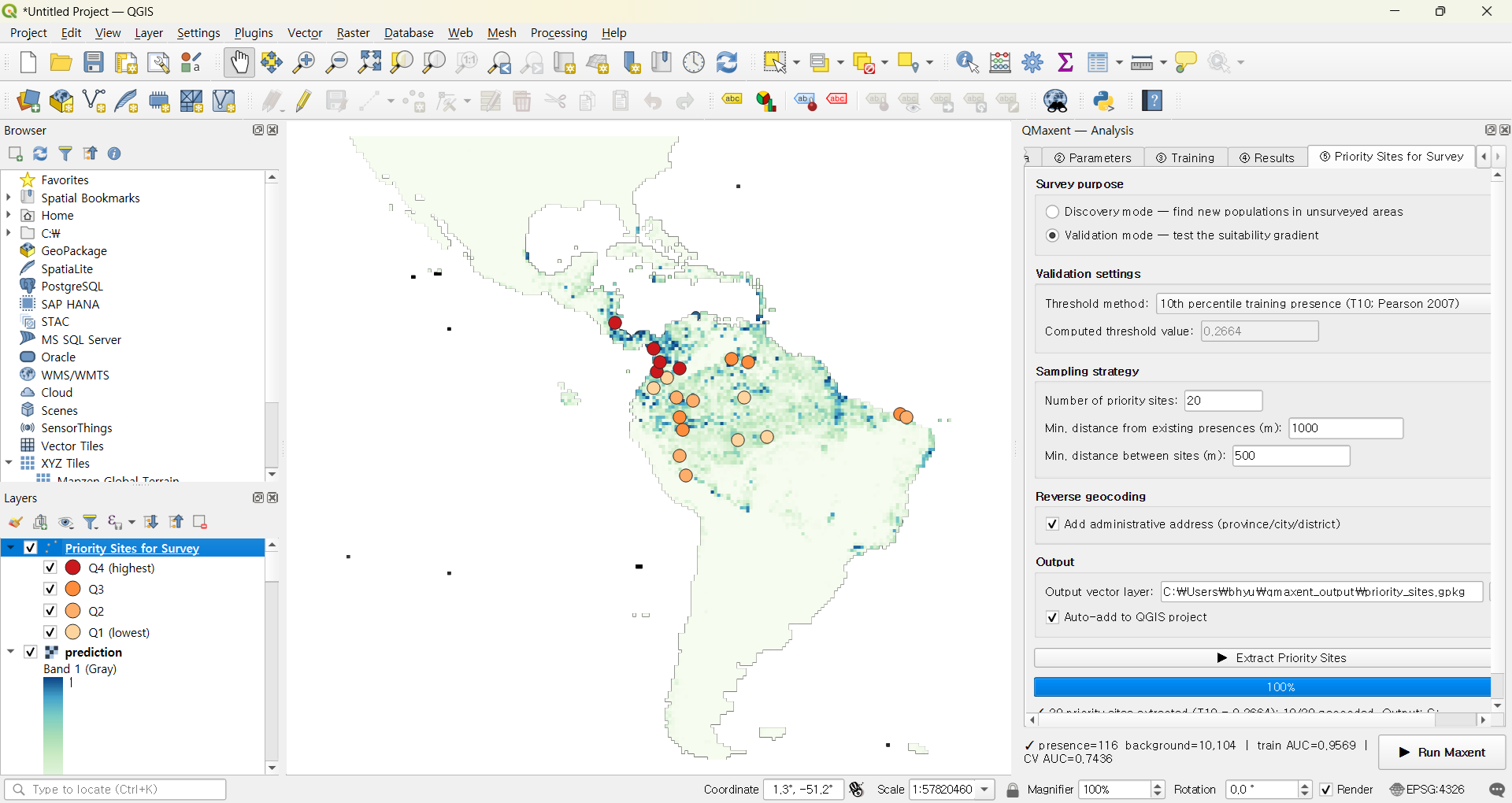
Task: Open the Identify Features tool
Action: click(967, 62)
